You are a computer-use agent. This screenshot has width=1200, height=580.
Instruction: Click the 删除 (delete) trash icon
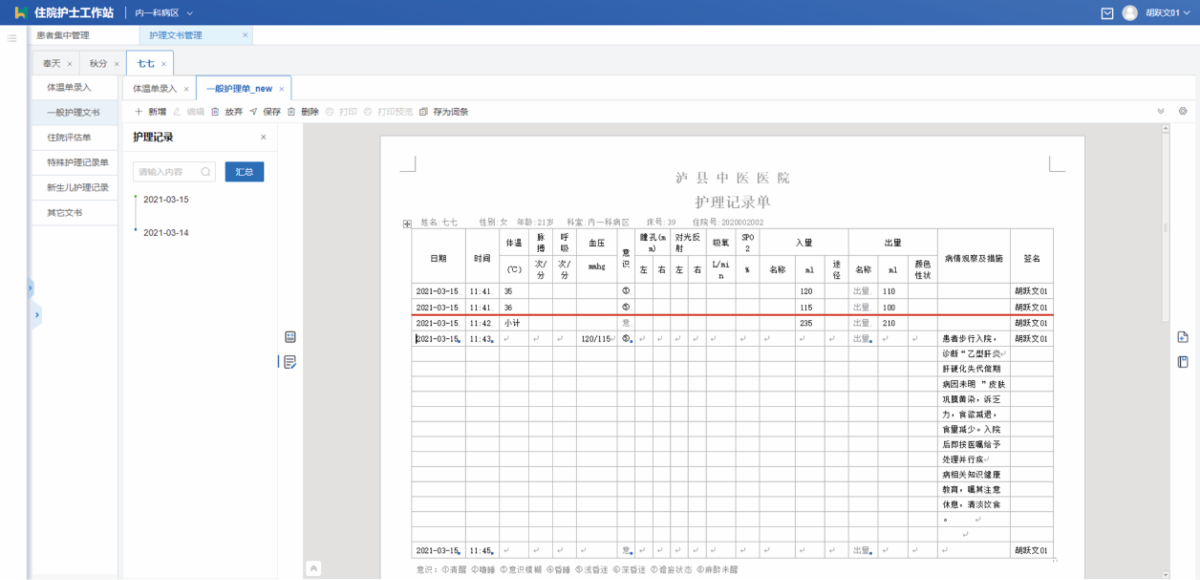coord(291,112)
